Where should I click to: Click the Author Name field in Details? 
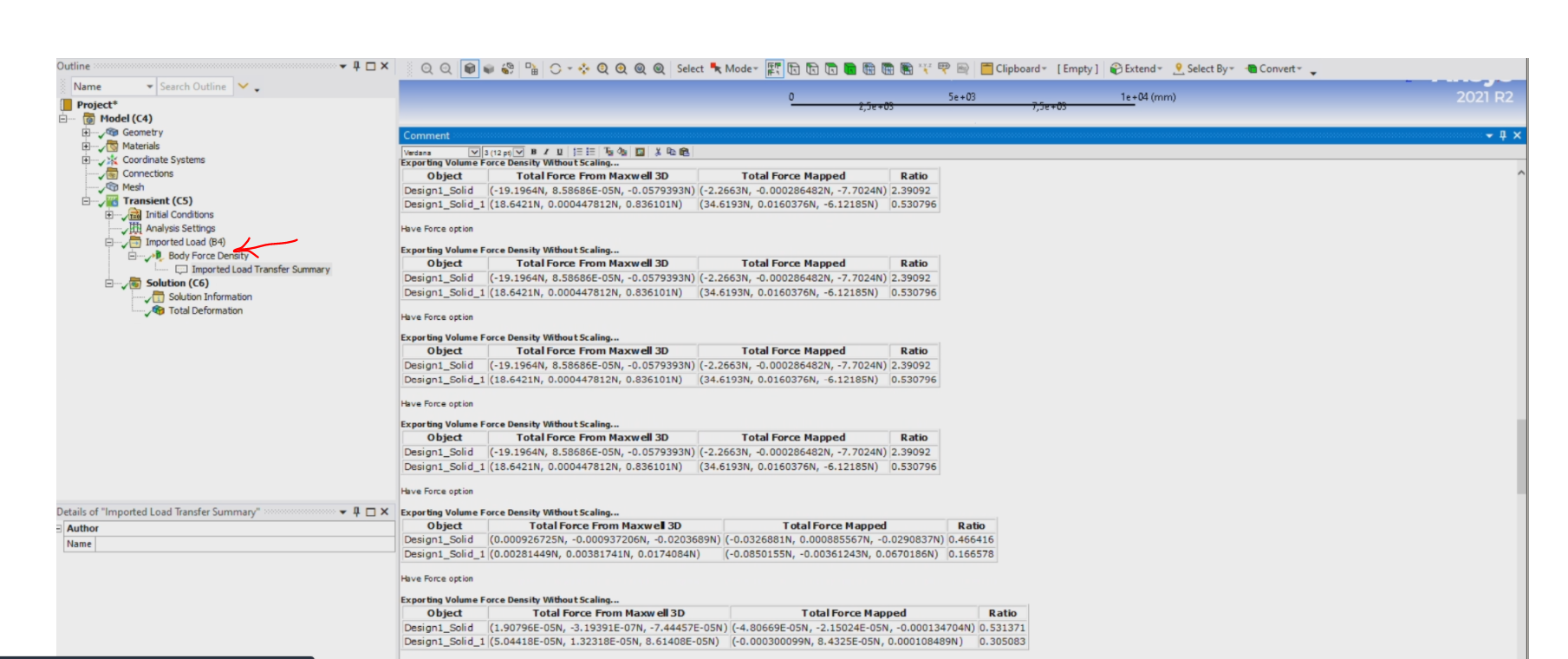click(x=245, y=544)
